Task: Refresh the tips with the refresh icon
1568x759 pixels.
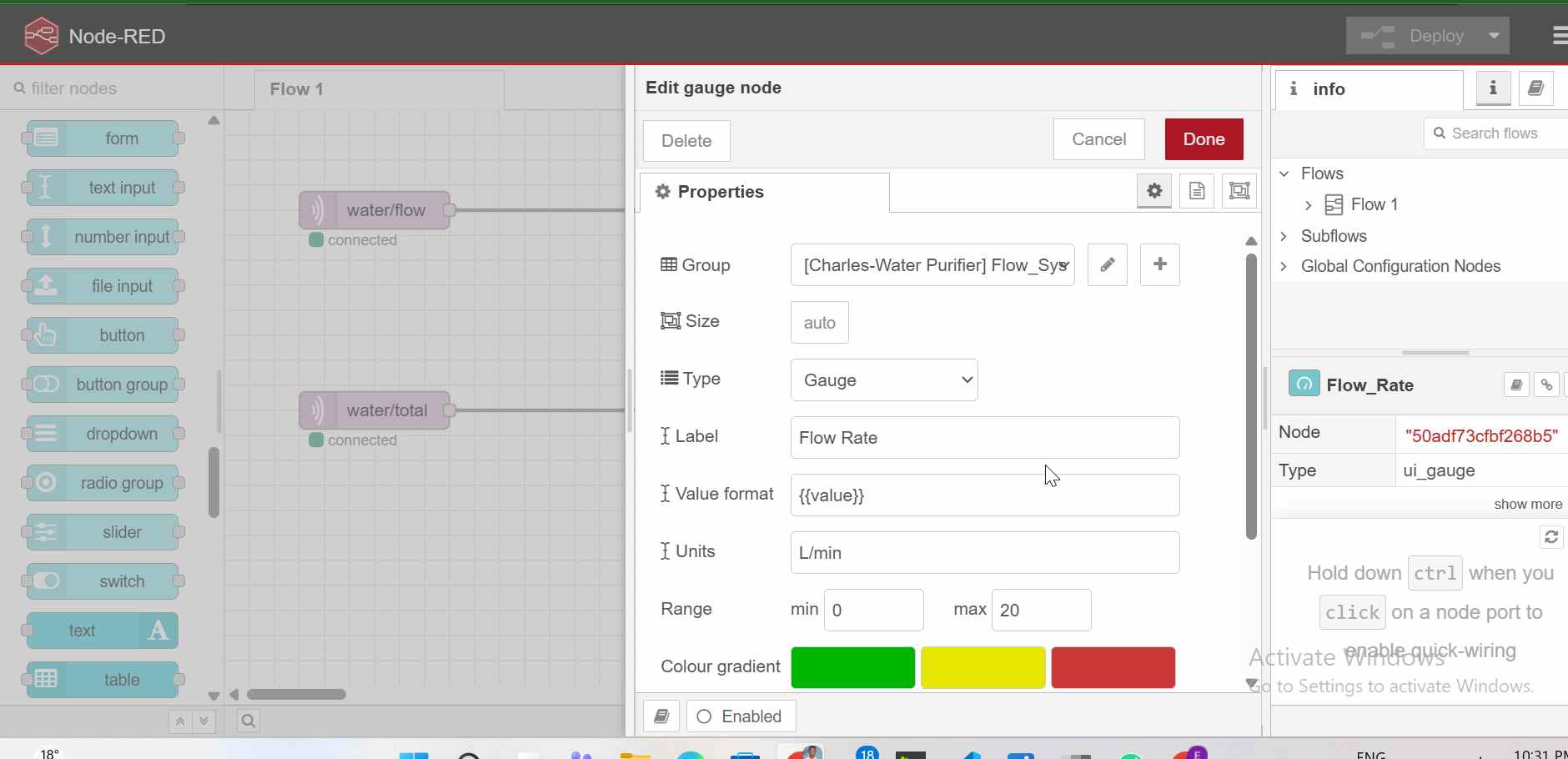Action: (x=1551, y=537)
